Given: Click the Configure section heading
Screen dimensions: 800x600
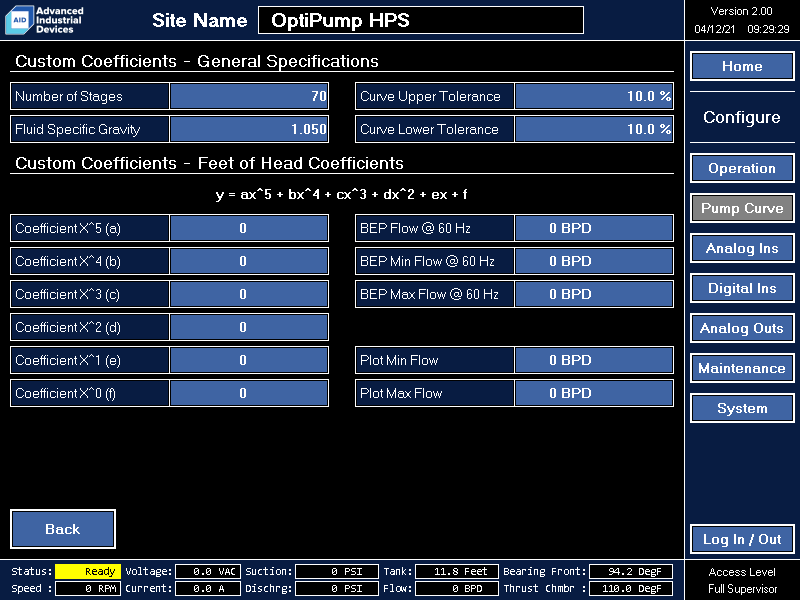Looking at the screenshot, I should 742,117.
